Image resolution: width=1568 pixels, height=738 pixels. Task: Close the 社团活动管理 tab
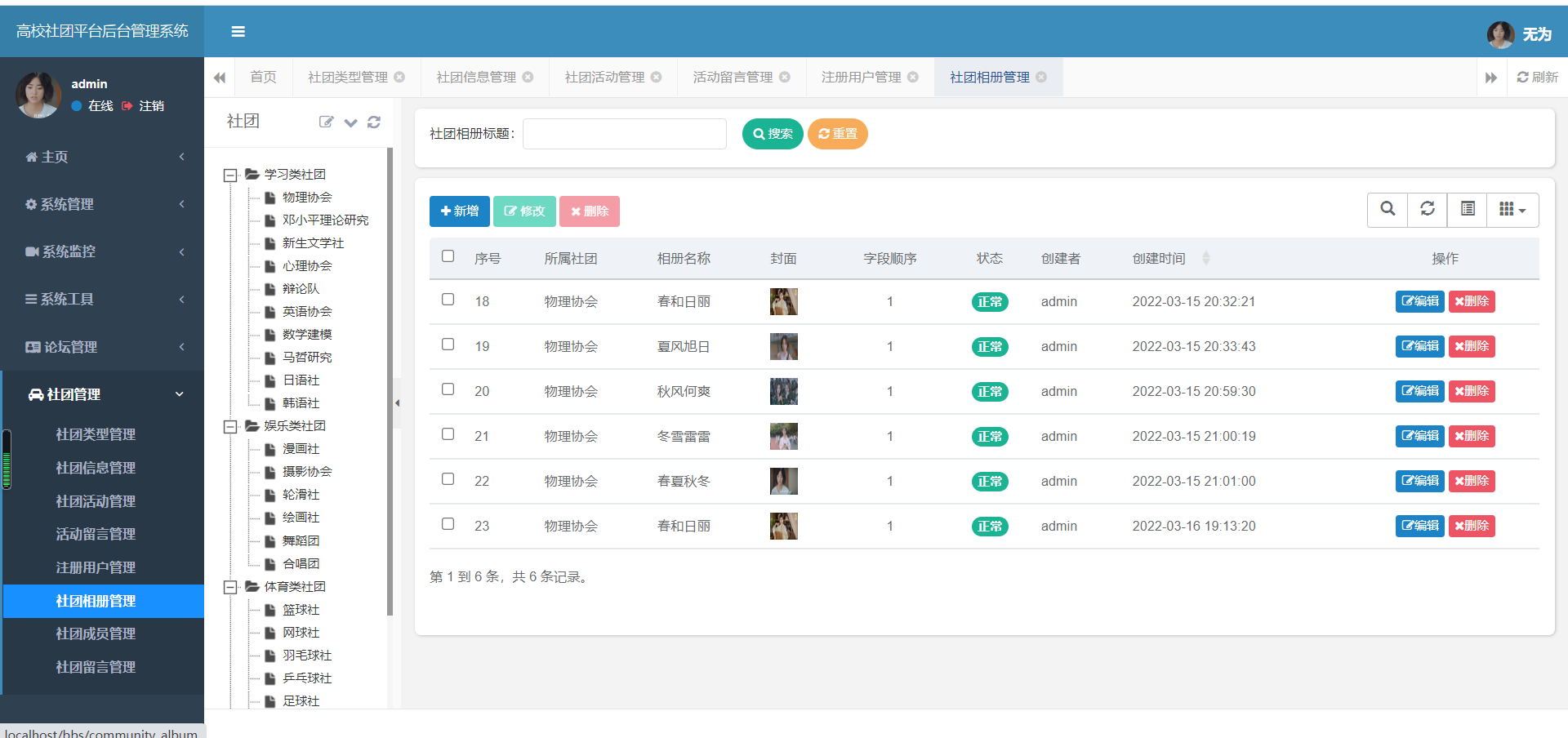656,77
